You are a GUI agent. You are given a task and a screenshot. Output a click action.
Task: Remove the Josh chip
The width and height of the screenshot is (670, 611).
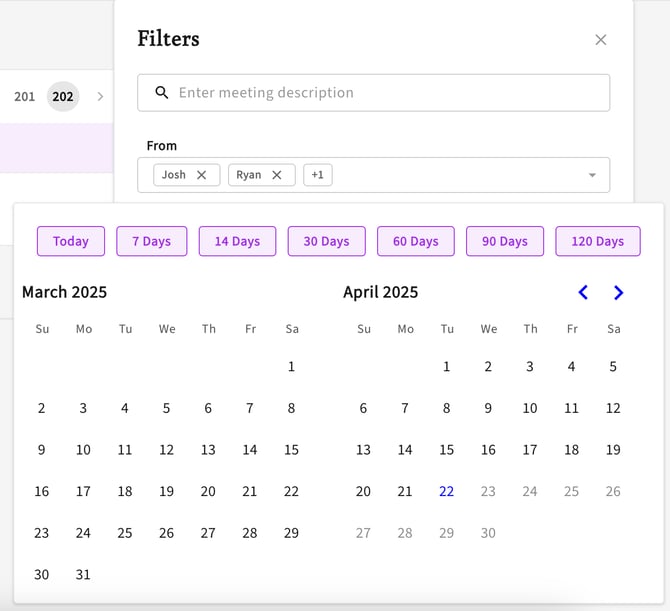[x=201, y=175]
